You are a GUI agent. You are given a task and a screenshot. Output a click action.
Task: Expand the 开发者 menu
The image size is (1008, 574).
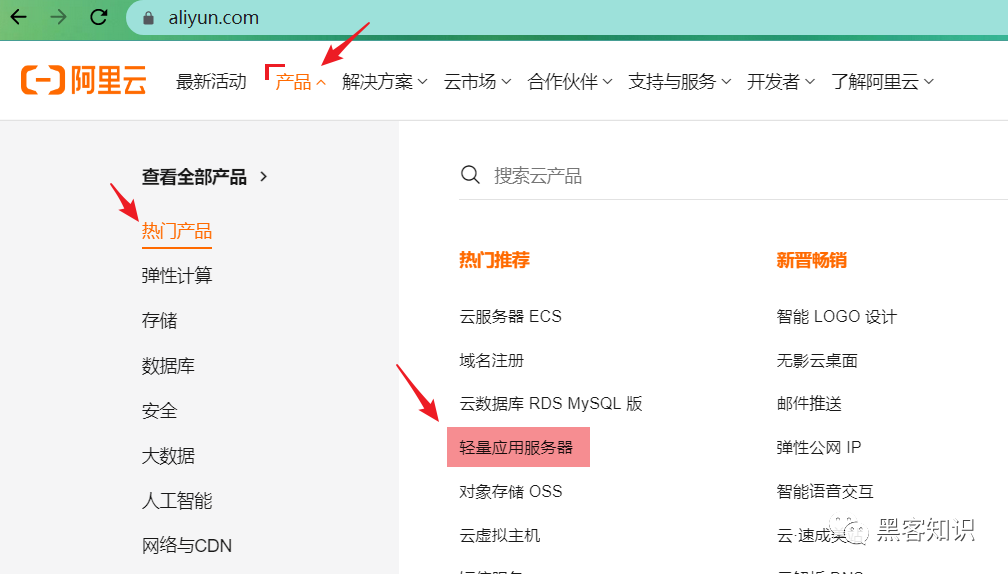point(780,82)
